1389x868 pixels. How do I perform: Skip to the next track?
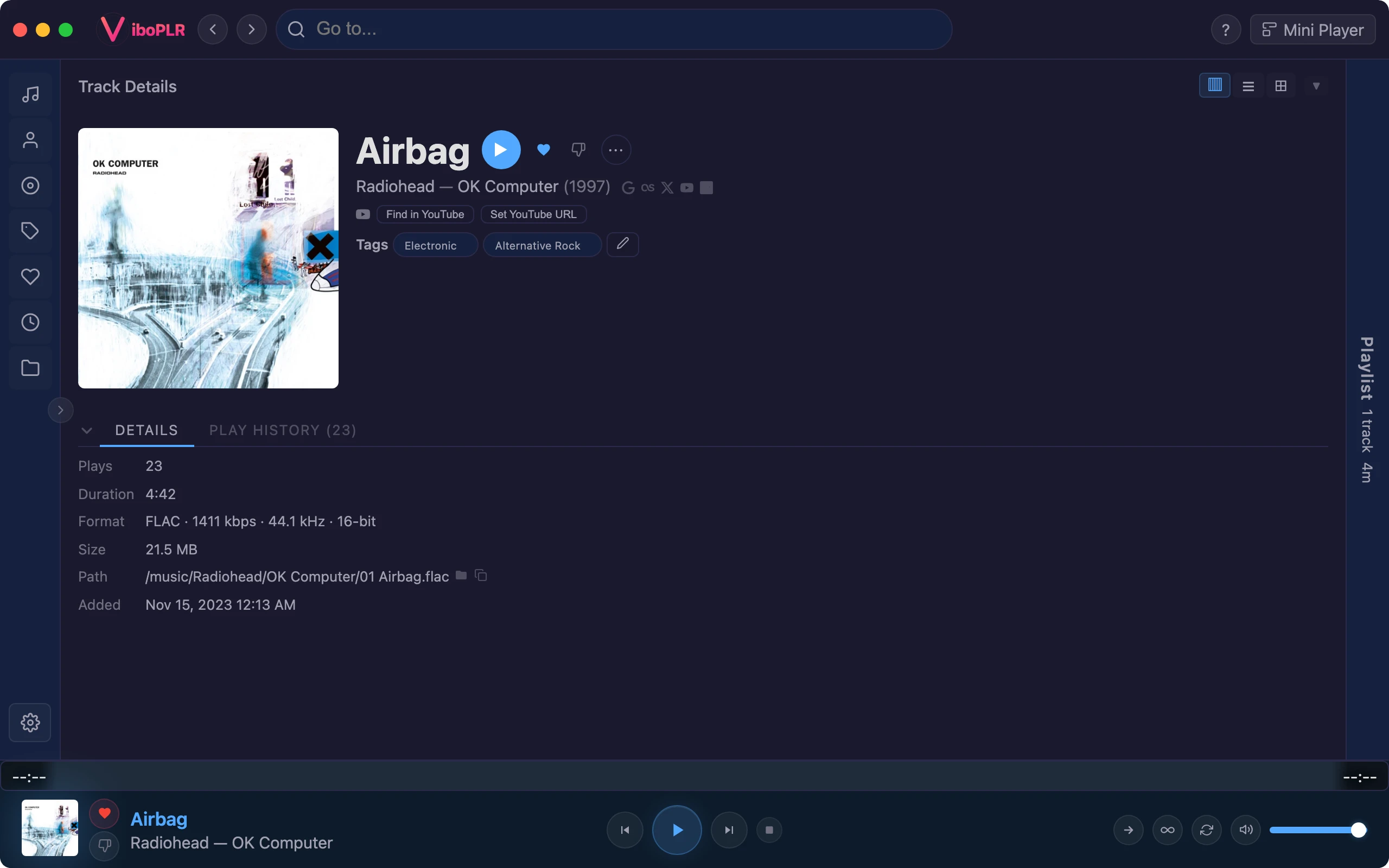[729, 830]
